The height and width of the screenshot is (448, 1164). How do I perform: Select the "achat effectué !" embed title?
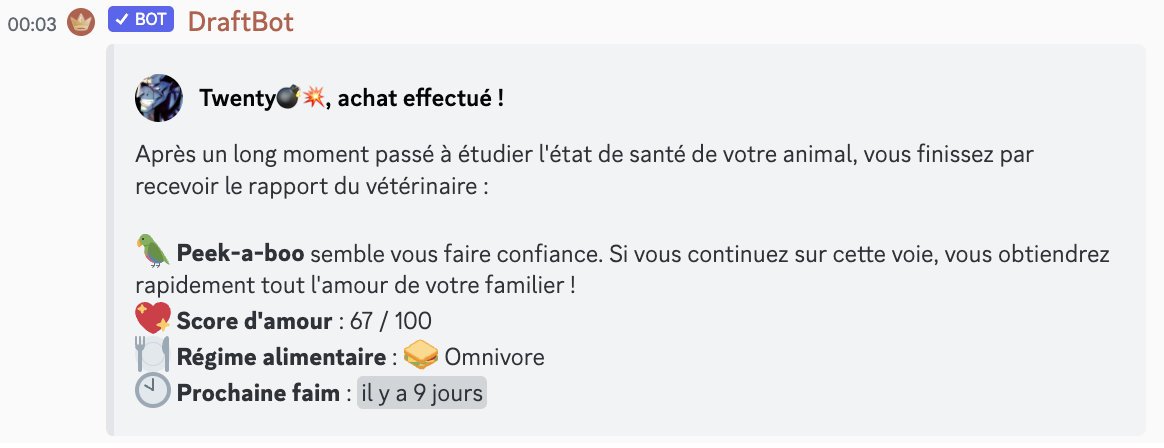click(x=419, y=98)
